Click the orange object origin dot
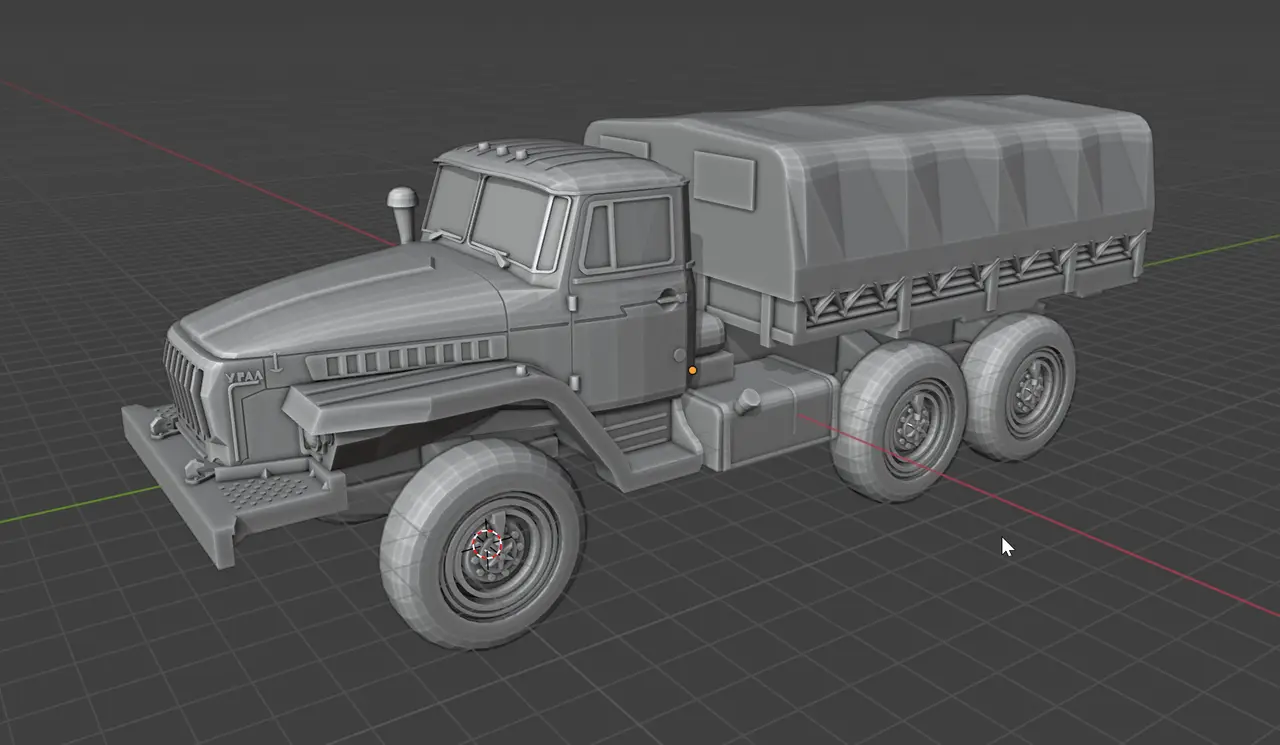The width and height of the screenshot is (1280, 745). click(692, 371)
